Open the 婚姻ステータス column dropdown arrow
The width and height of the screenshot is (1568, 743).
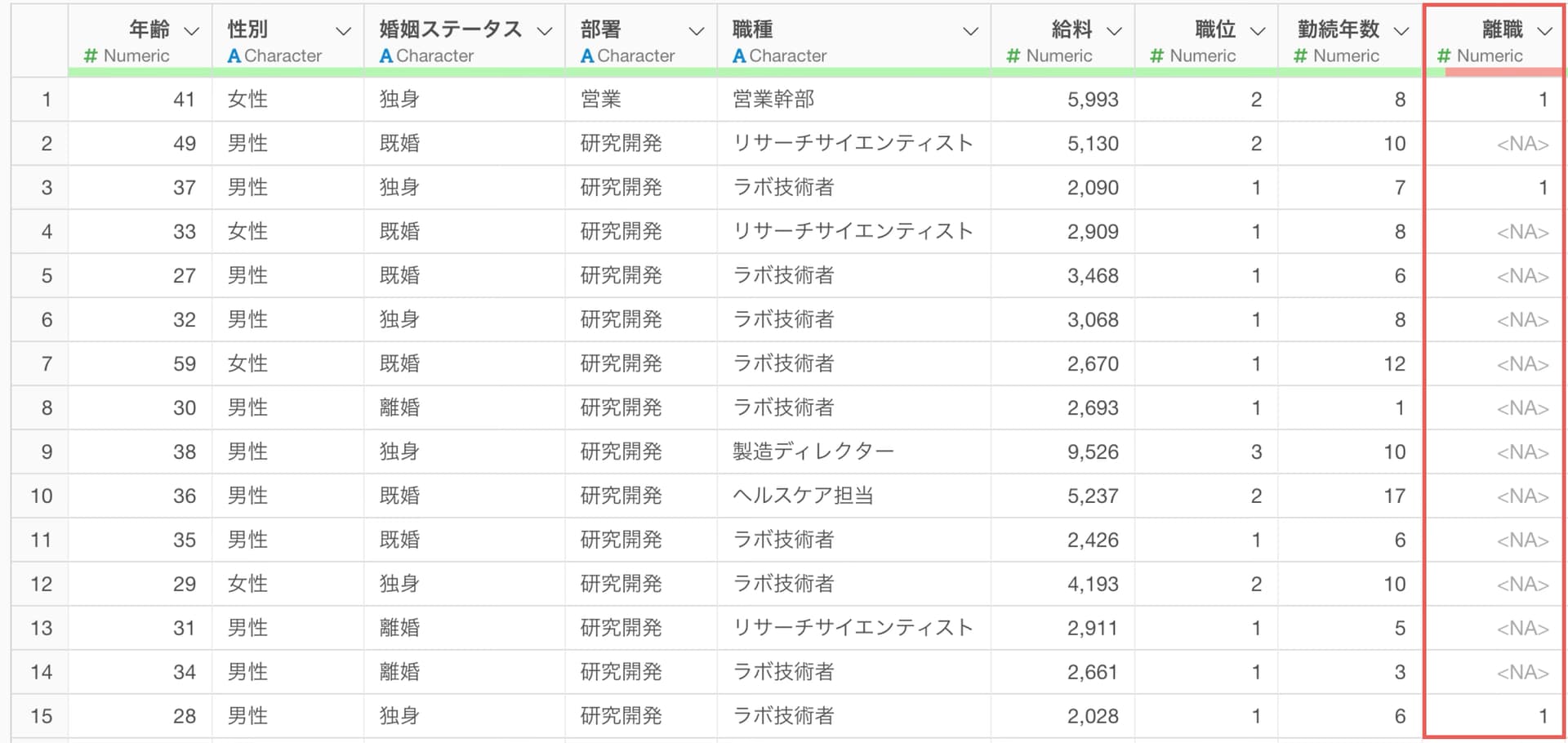545,31
